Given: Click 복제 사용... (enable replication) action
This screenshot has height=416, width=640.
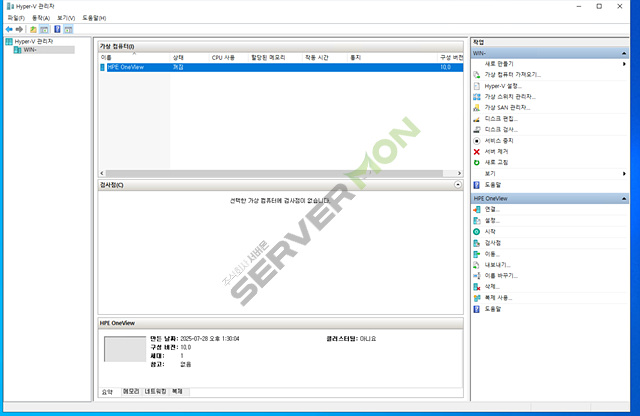Looking at the screenshot, I should coord(498,298).
